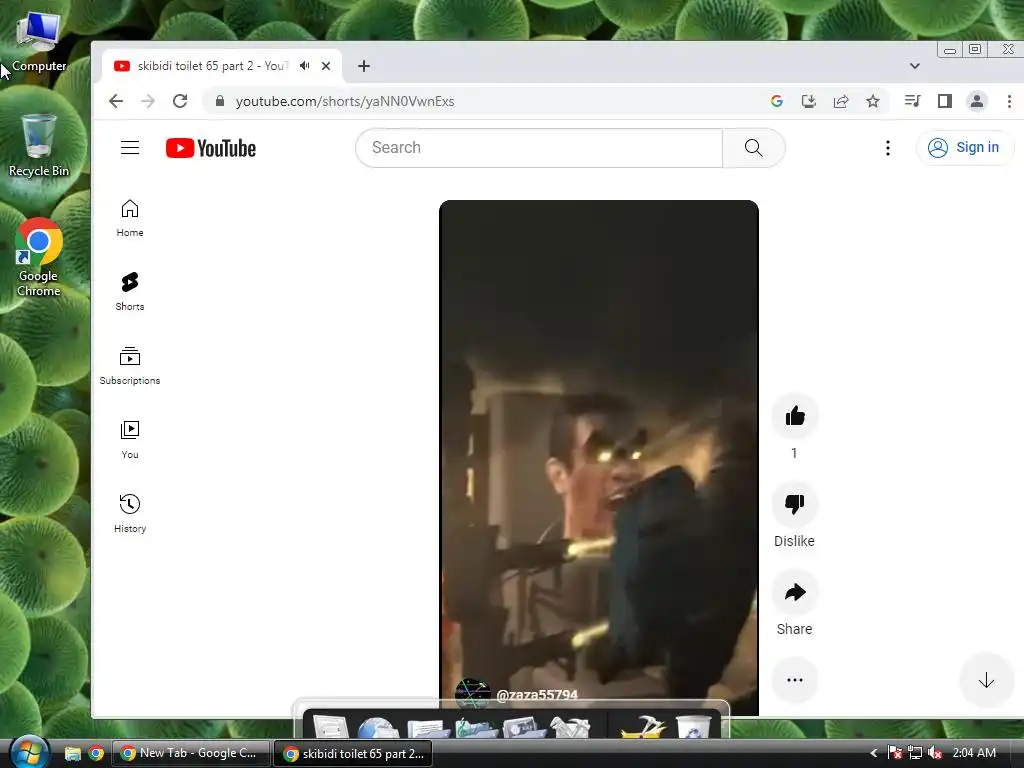Open Home in the YouTube sidebar
The image size is (1024, 768).
(x=130, y=218)
